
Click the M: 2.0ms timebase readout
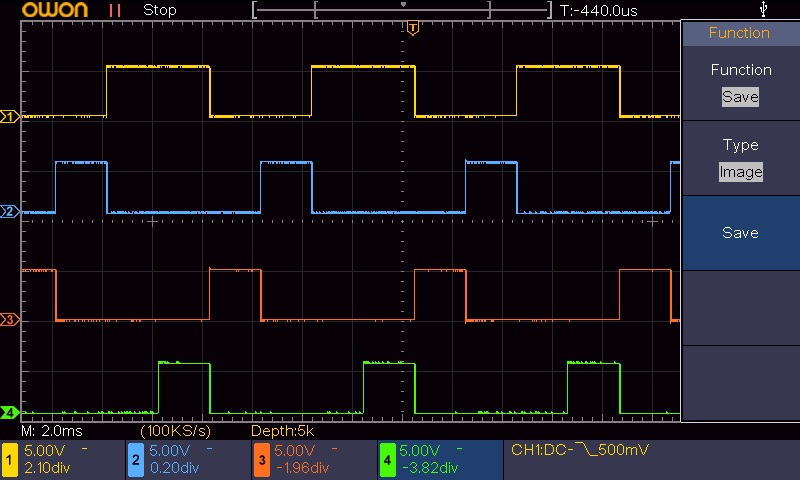pos(52,431)
